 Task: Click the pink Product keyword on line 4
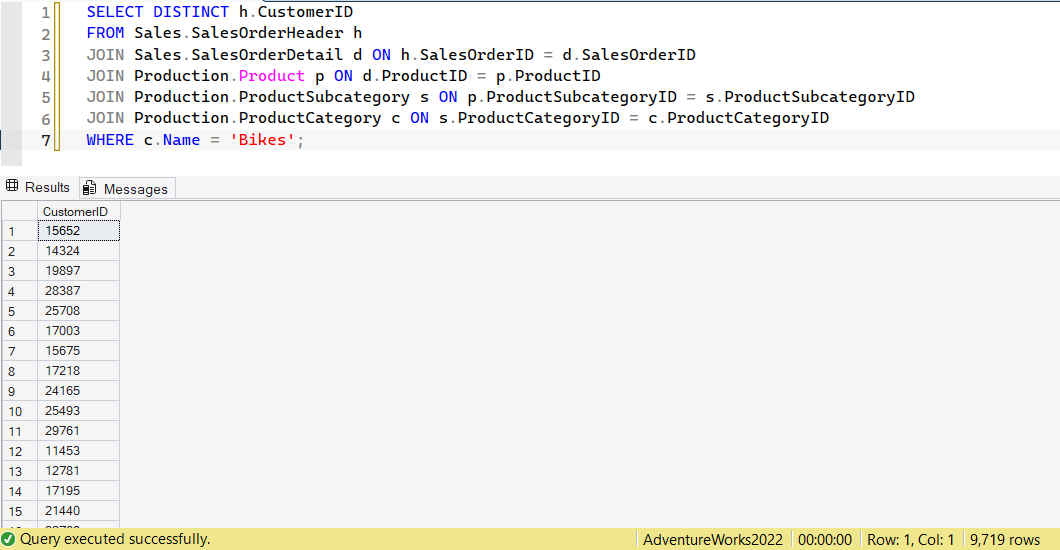[272, 76]
